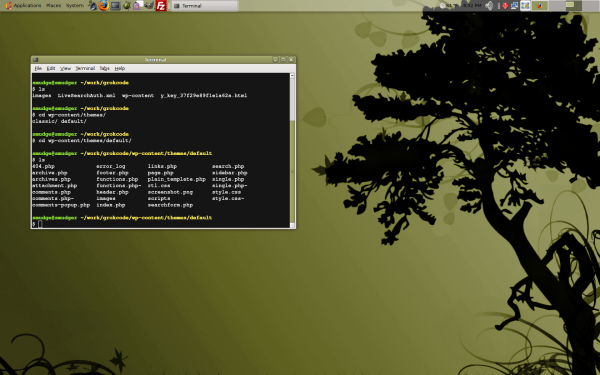Click comments-popup.php in the listing

tap(61, 205)
